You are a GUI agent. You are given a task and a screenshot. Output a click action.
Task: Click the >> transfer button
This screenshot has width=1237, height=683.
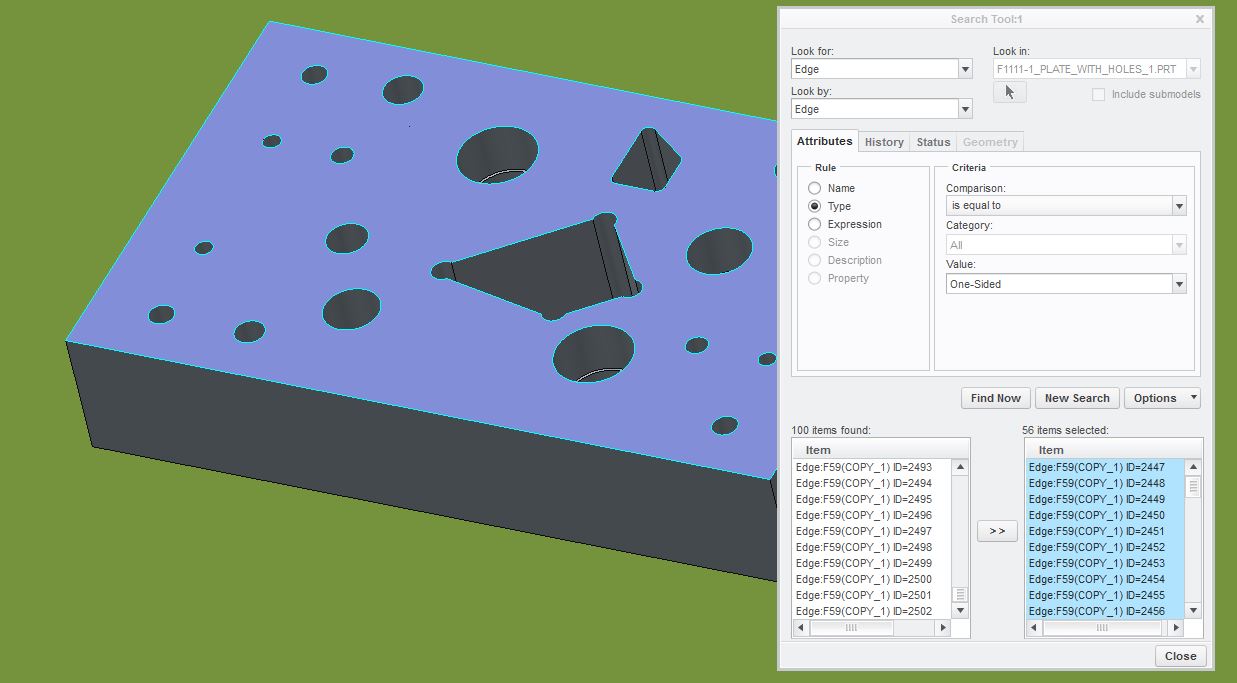[x=997, y=531]
